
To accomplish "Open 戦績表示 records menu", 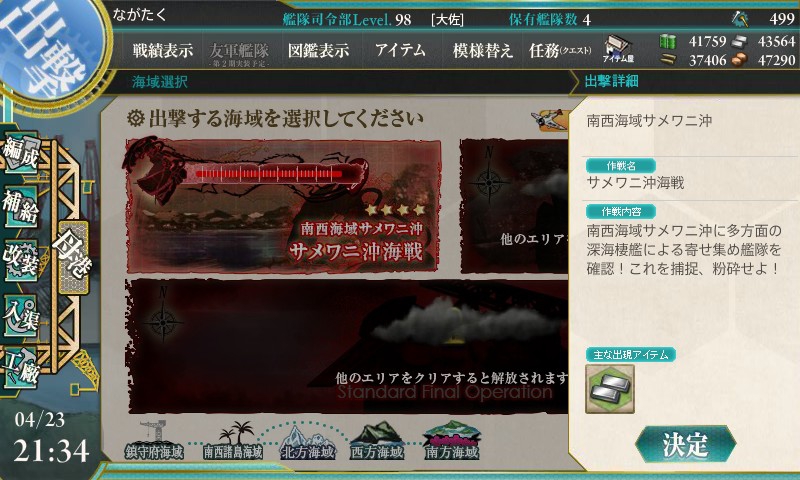I will click(x=163, y=50).
